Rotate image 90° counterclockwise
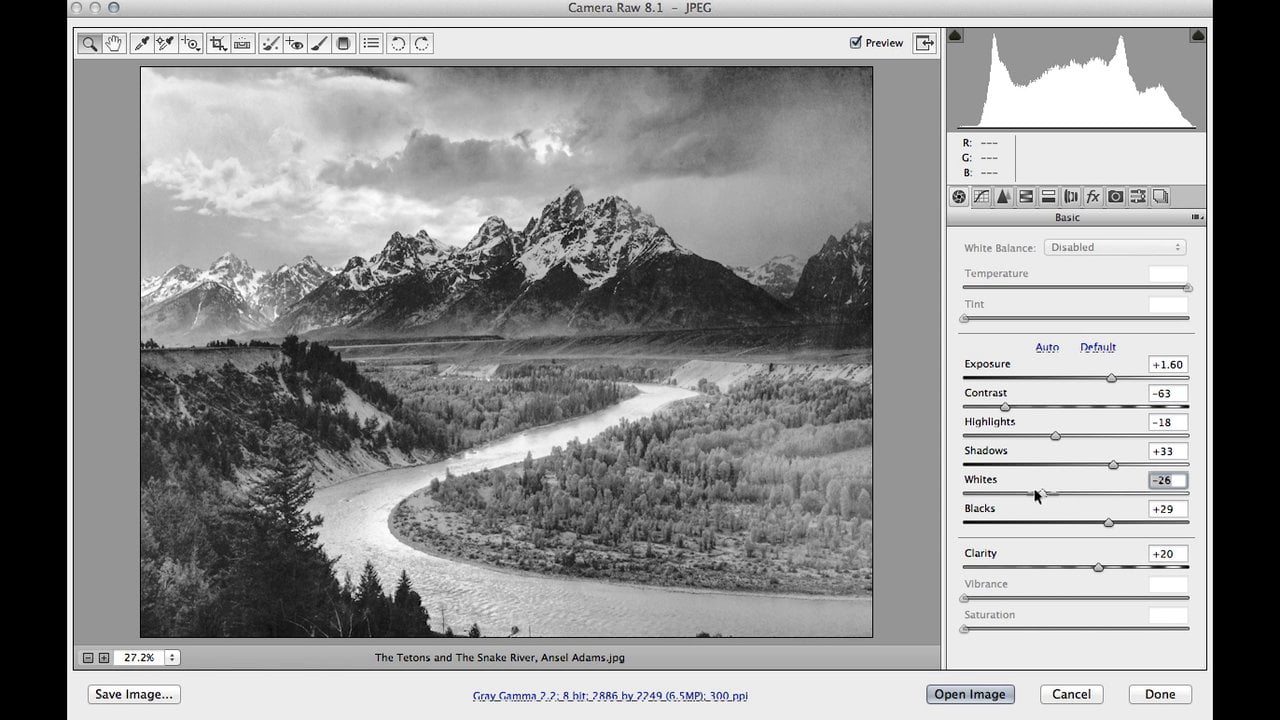This screenshot has width=1280, height=720. [398, 43]
